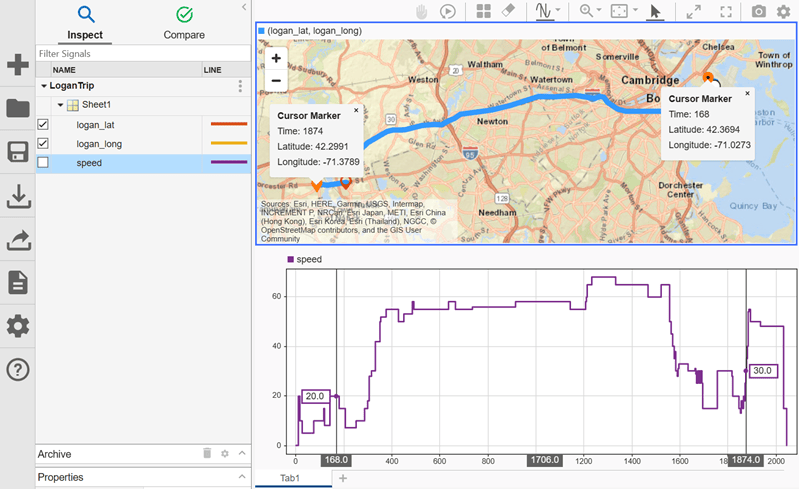Viewport: 799px width, 490px height.
Task: Open help question mark icon
Action: (x=18, y=369)
